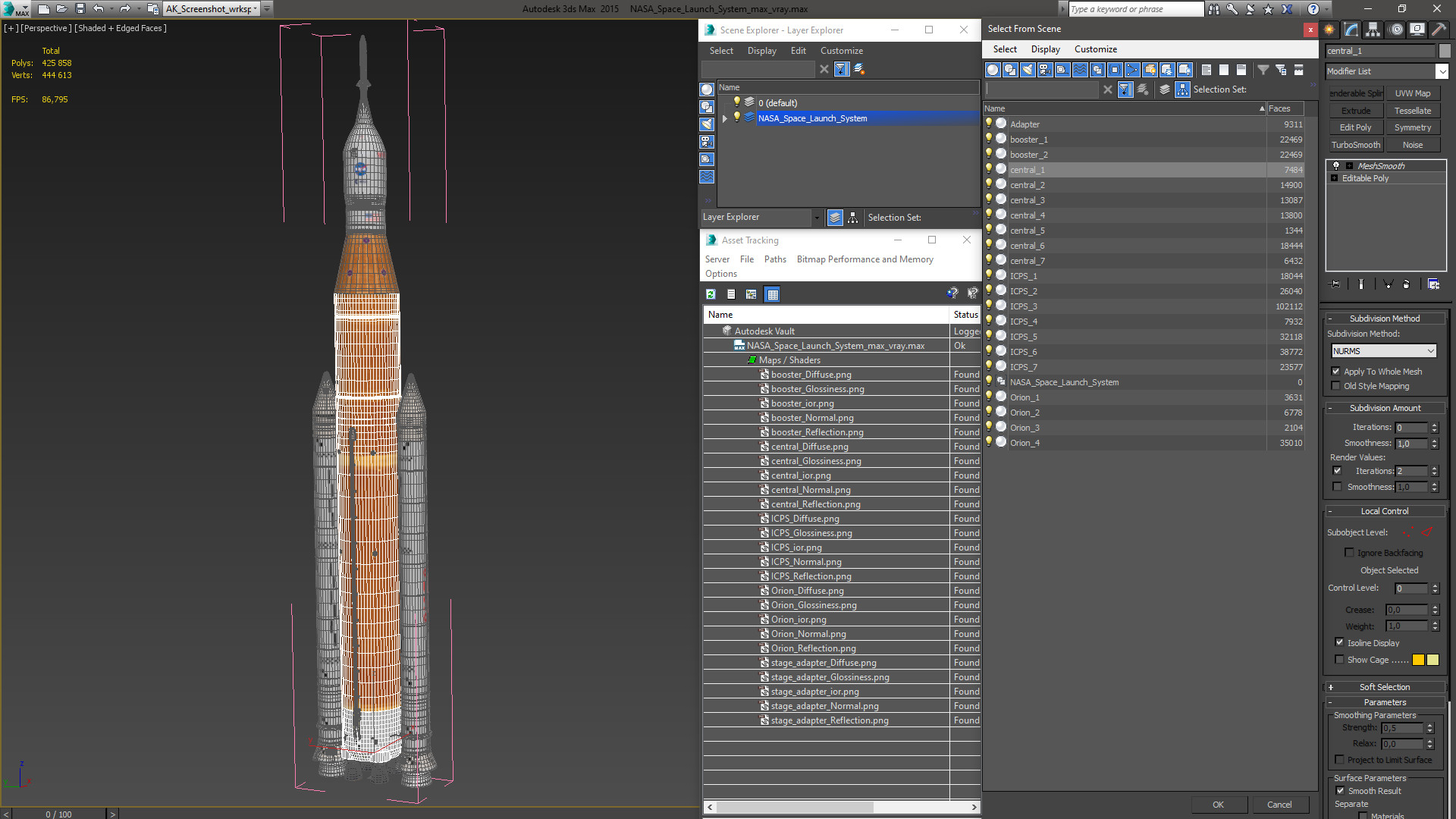Click Symmetry modifier button
Viewport: 1456px width, 819px height.
[x=1413, y=127]
